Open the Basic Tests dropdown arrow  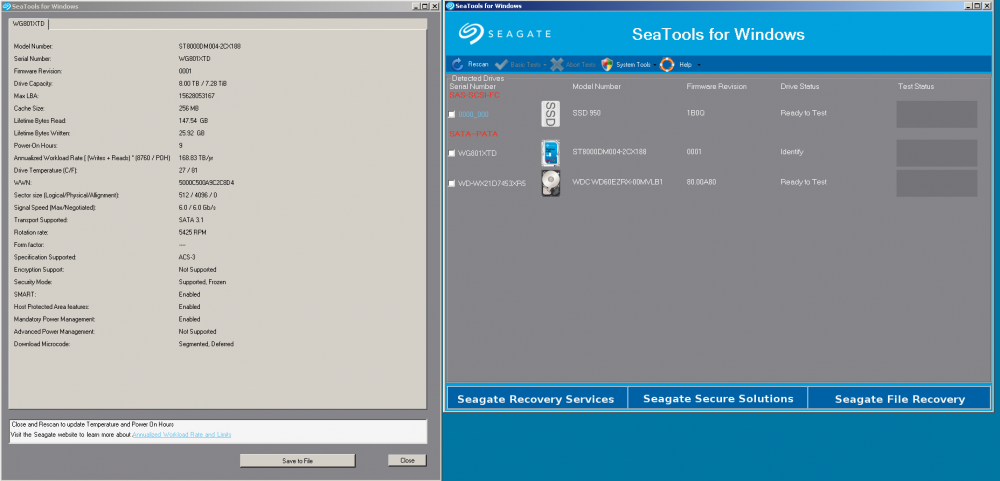tap(545, 65)
